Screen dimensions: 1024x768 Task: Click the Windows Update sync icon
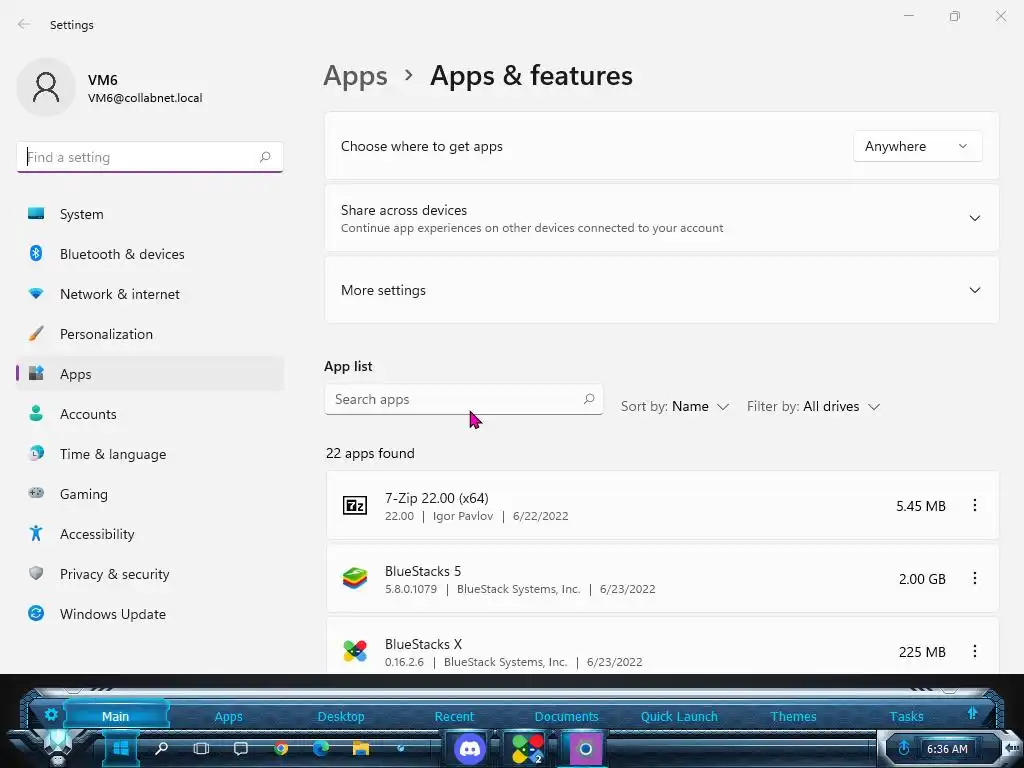pos(36,613)
